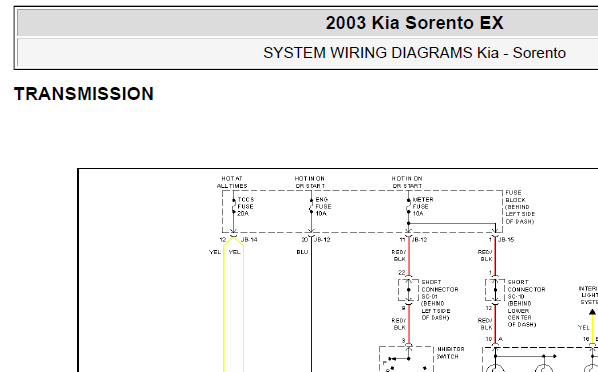598x372 pixels.
Task: Select "SHORT CONNECTOR SC-10" label
Action: click(x=526, y=289)
